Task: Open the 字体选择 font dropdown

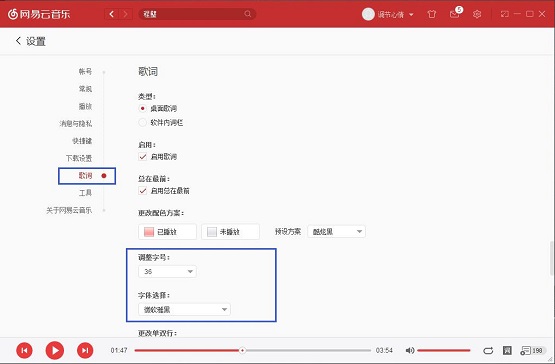Action: (x=184, y=309)
